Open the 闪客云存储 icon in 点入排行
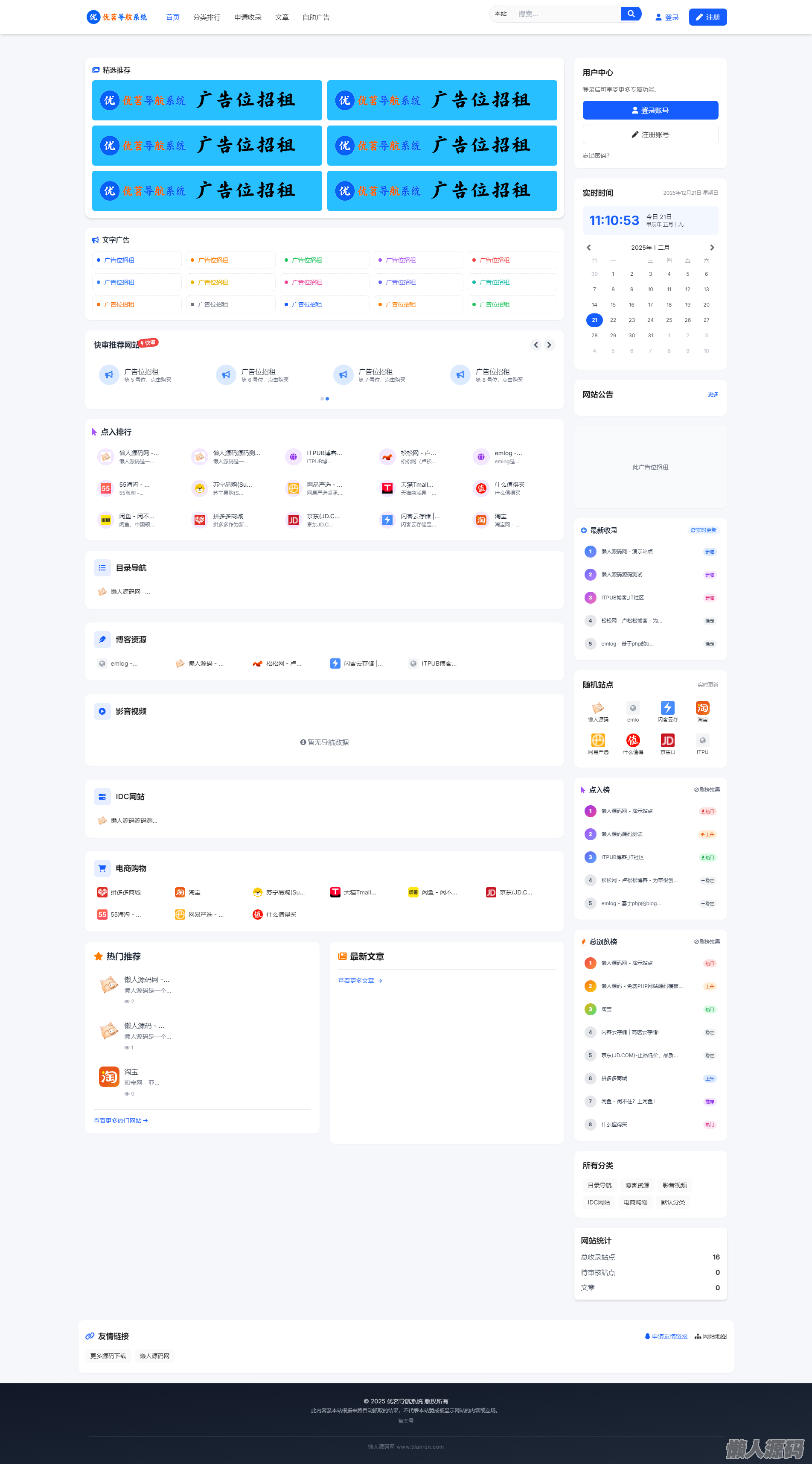The image size is (812, 1464). [x=387, y=520]
